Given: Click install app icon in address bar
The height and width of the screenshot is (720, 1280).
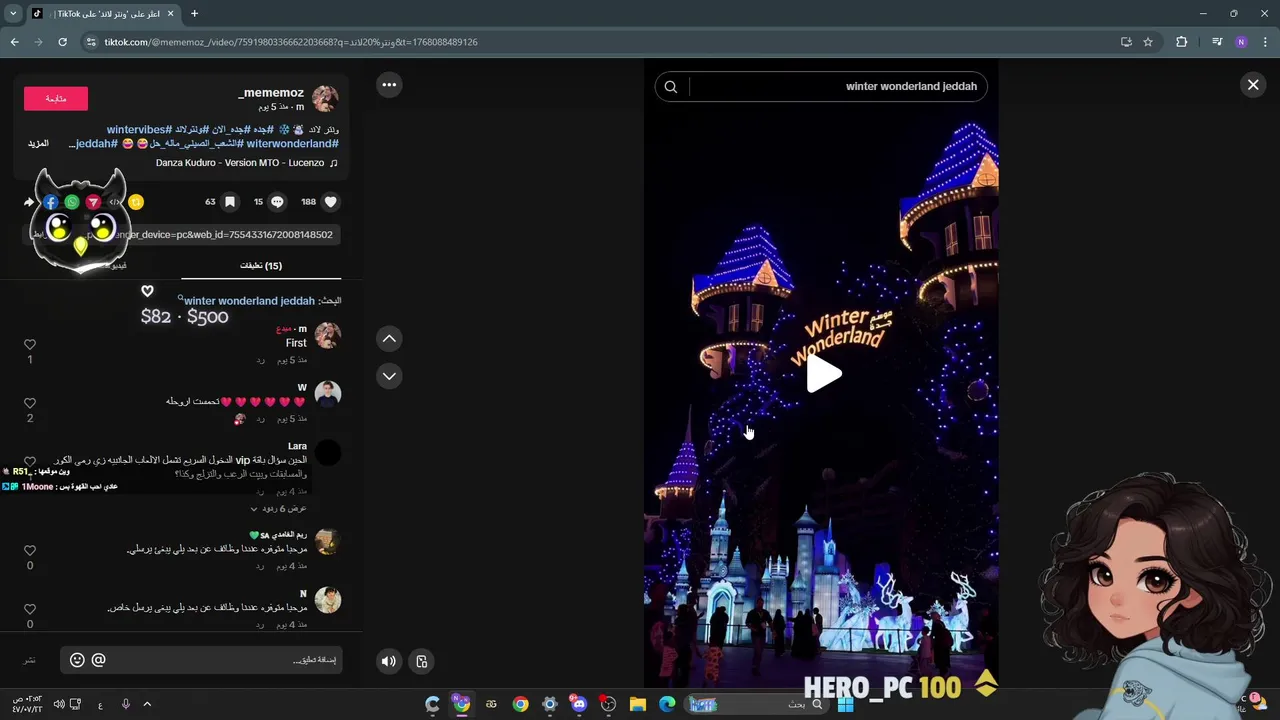Looking at the screenshot, I should pyautogui.click(x=1126, y=42).
